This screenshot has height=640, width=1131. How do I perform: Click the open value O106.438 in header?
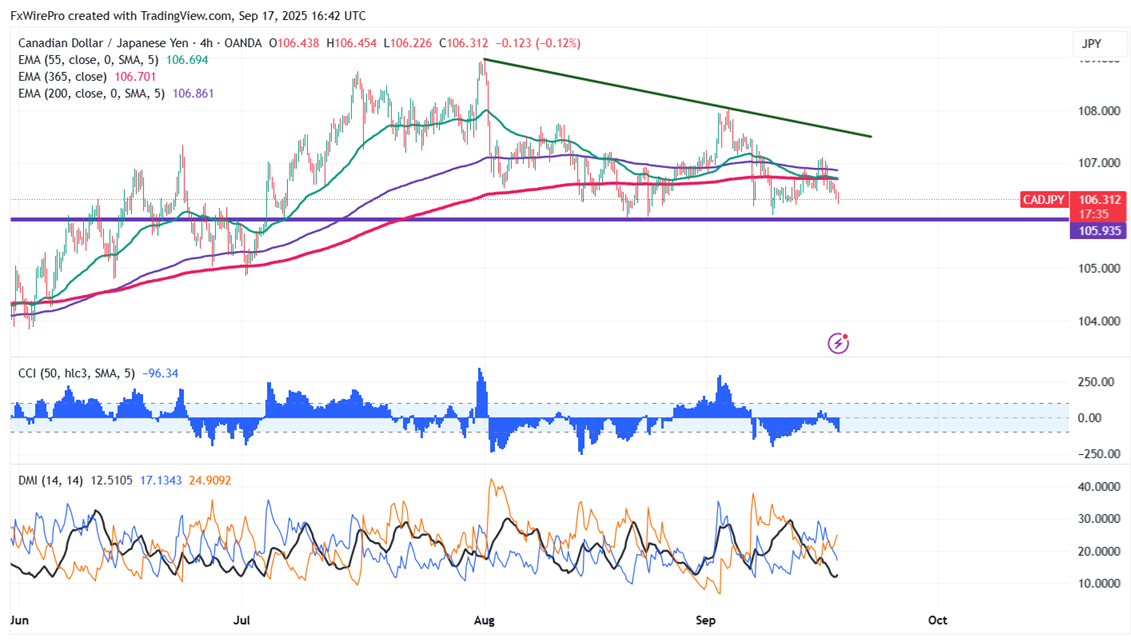pos(294,43)
